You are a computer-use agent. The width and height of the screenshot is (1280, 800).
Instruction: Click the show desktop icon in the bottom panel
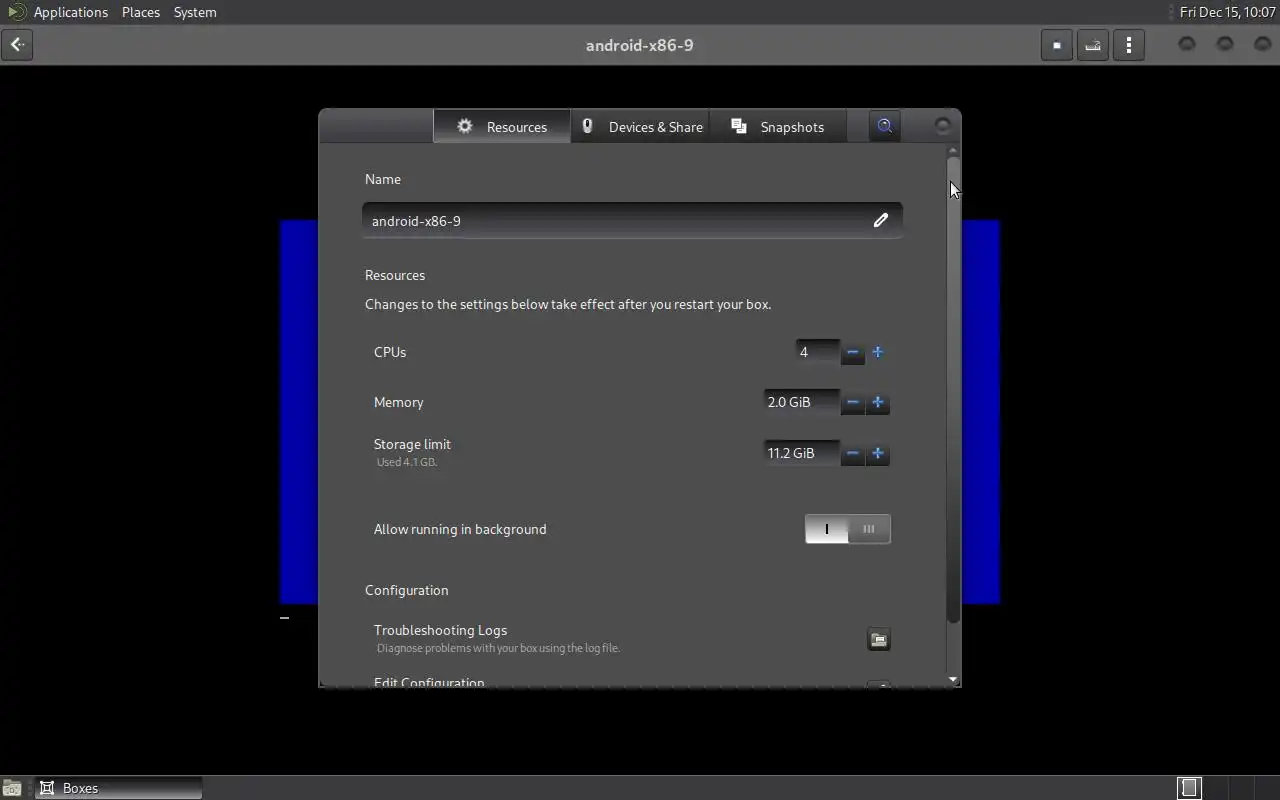(x=12, y=788)
